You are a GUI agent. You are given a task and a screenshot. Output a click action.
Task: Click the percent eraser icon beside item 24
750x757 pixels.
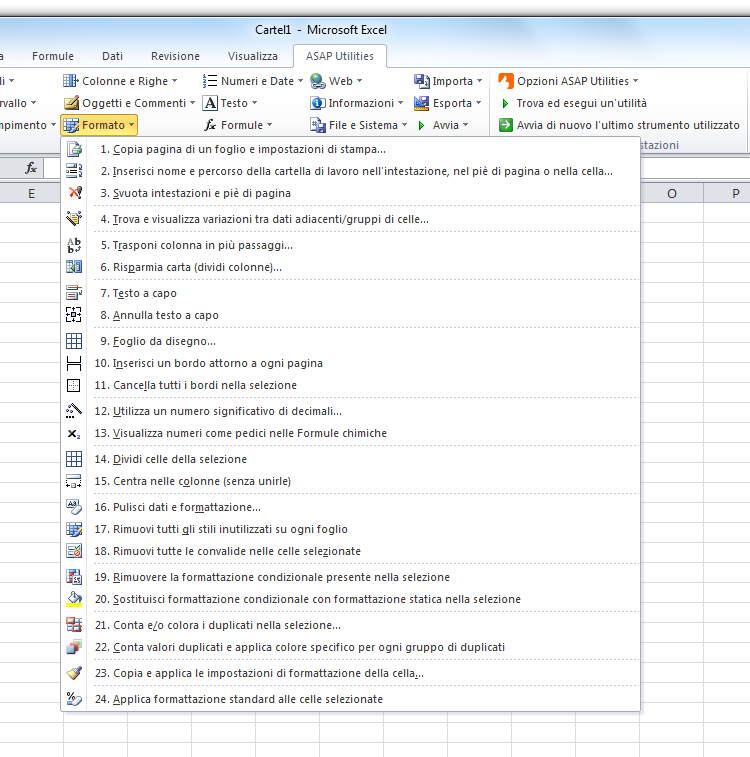coord(74,699)
